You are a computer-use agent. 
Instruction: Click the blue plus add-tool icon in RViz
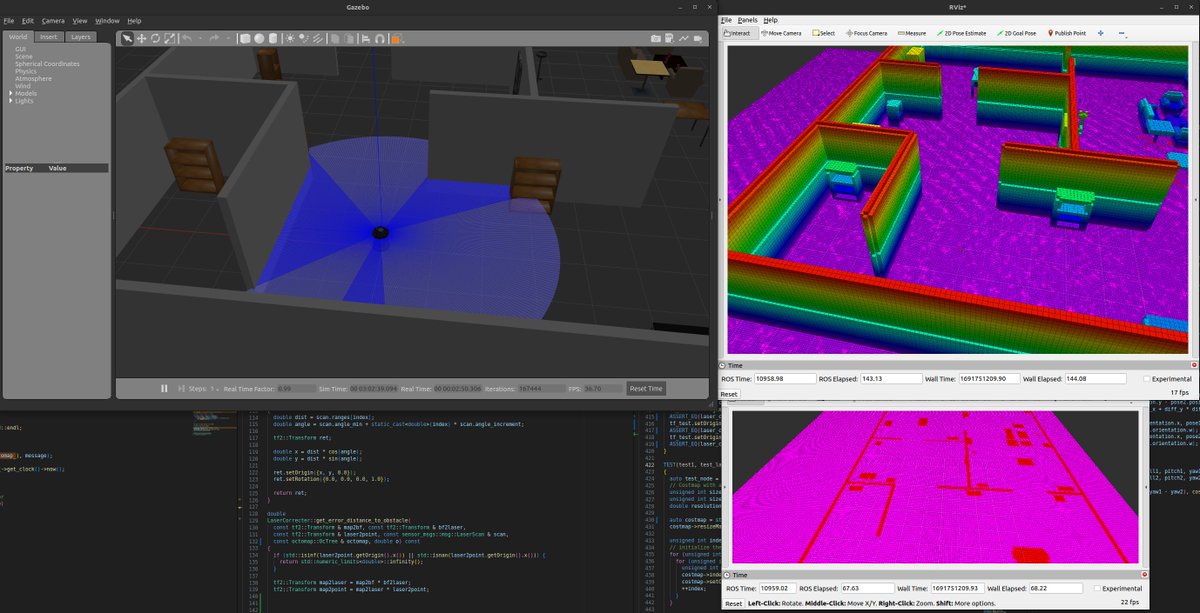point(1101,33)
